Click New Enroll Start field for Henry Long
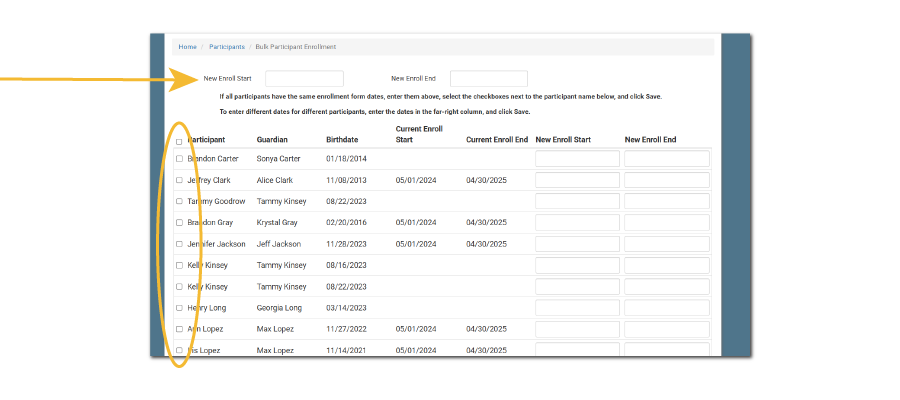The height and width of the screenshot is (400, 900). [x=577, y=308]
